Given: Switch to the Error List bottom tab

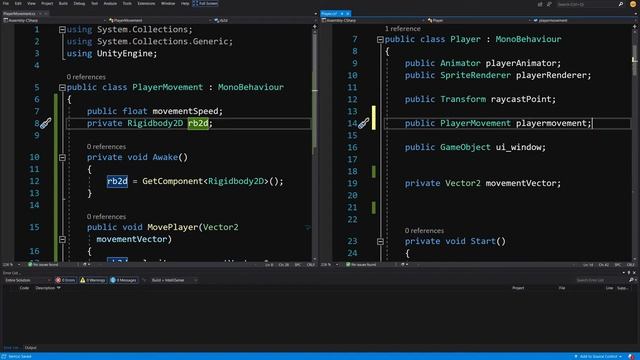Looking at the screenshot, I should (11, 348).
